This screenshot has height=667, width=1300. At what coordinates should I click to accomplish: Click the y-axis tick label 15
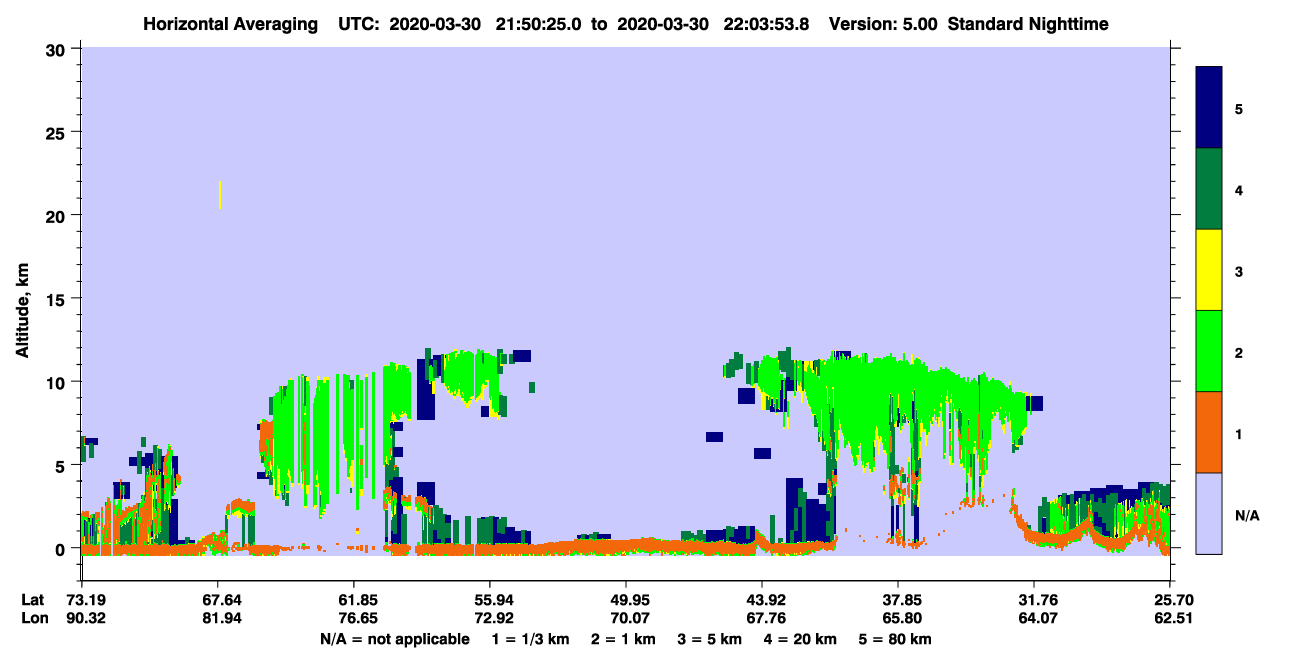(58, 298)
